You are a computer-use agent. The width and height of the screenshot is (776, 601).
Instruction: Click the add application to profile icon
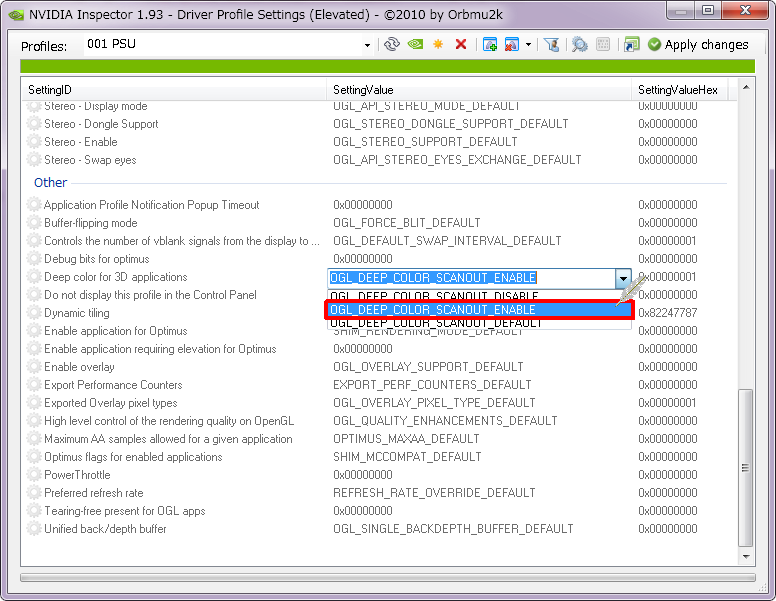489,45
